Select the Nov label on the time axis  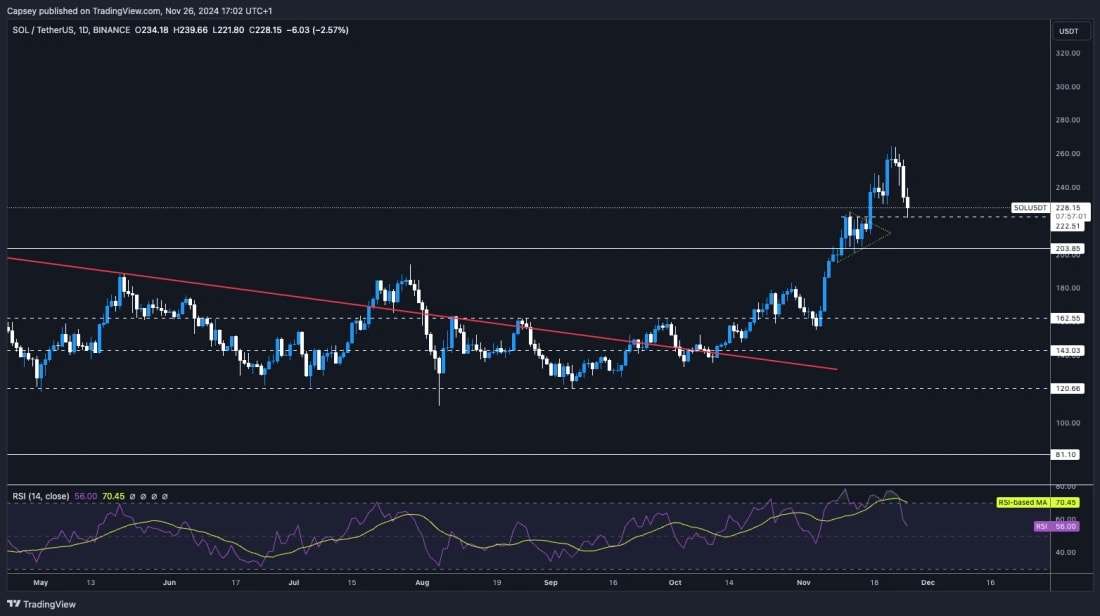point(801,581)
